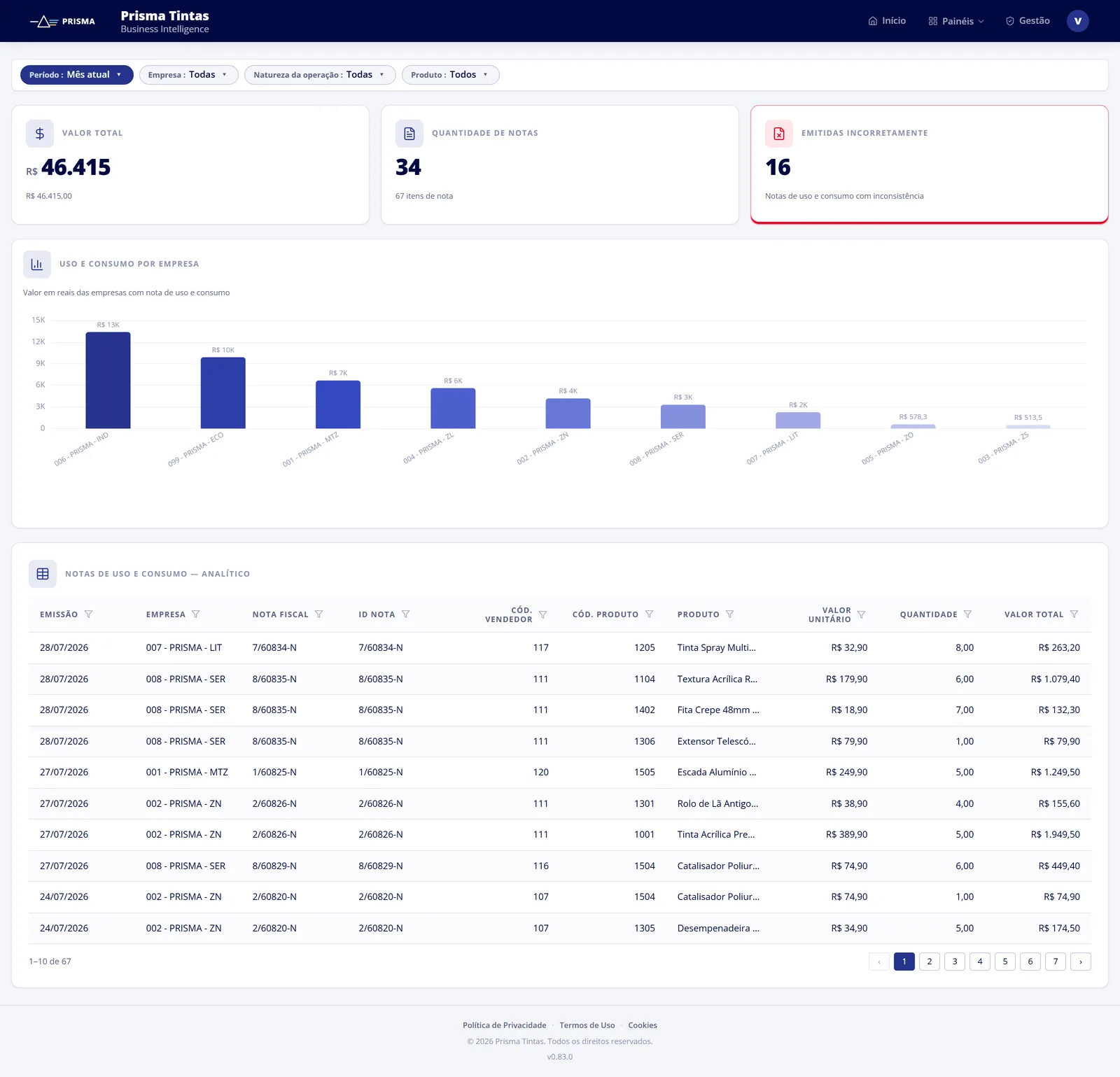The width and height of the screenshot is (1120, 1077).
Task: Open Política de Privacidade link
Action: [505, 1025]
